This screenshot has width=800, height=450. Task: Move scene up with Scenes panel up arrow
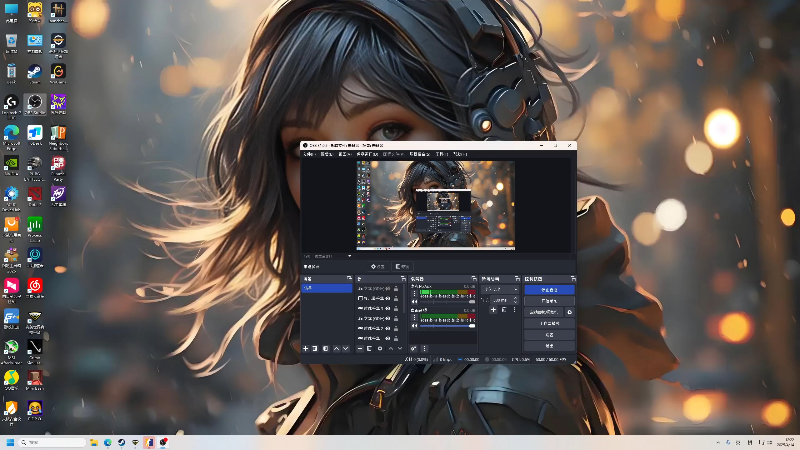click(x=336, y=348)
